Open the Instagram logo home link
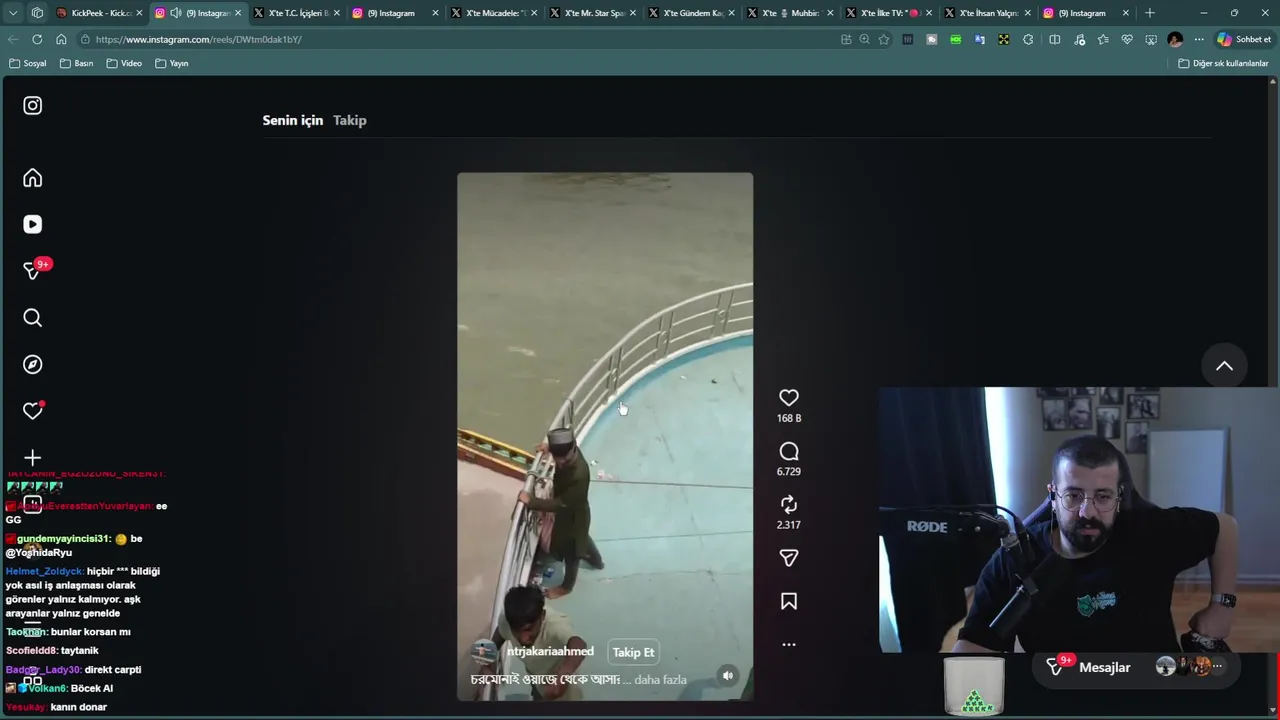Viewport: 1280px width, 720px height. [33, 105]
